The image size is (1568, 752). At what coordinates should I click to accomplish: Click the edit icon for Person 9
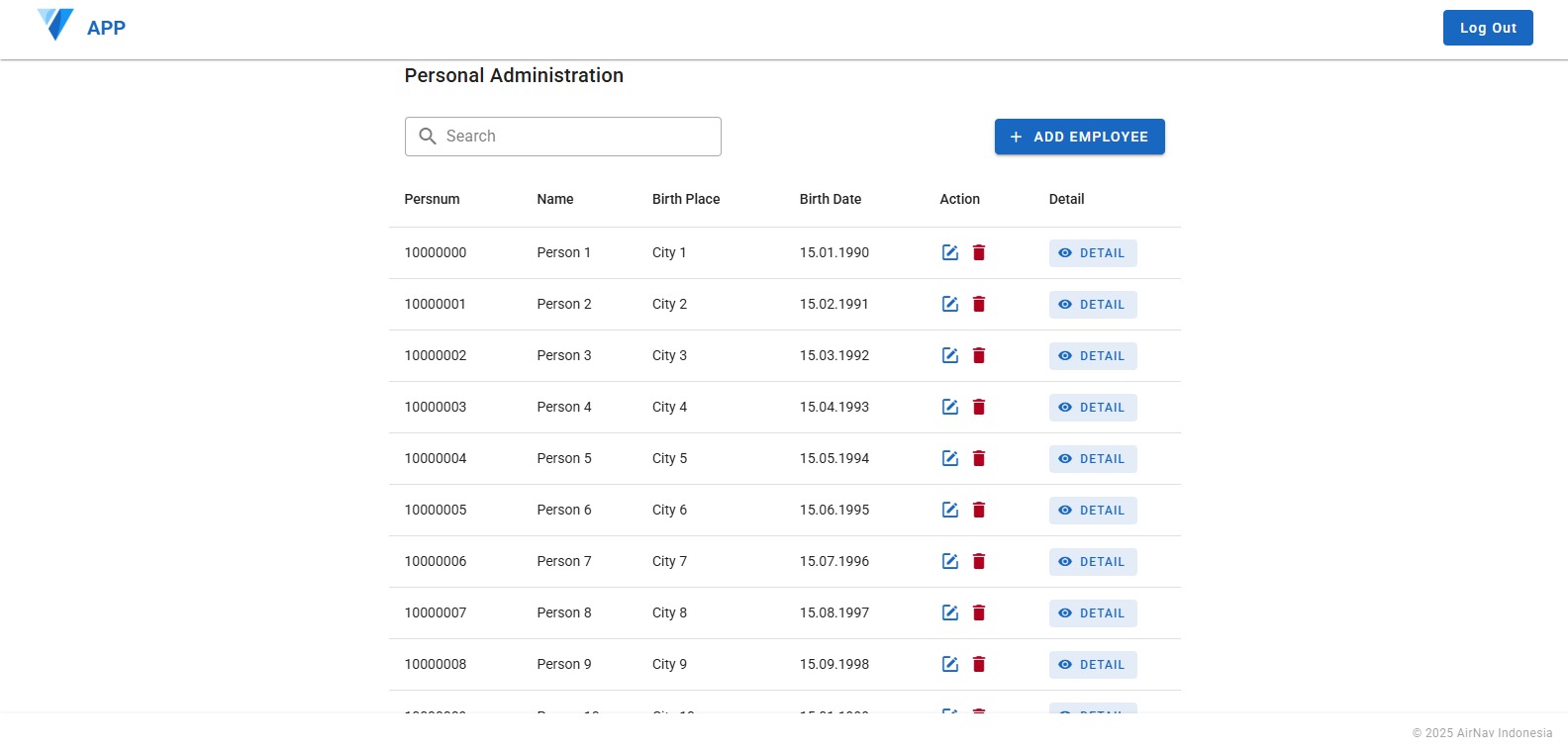coord(949,664)
